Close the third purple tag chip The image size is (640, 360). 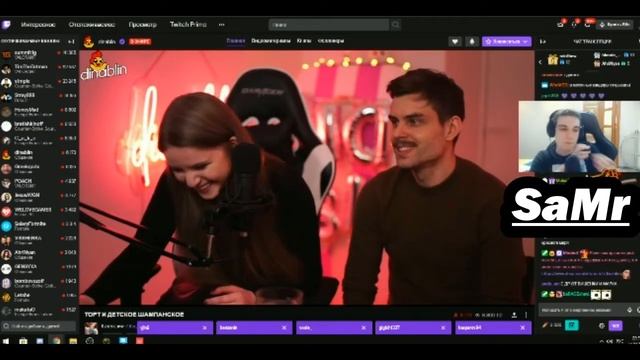pos(364,328)
